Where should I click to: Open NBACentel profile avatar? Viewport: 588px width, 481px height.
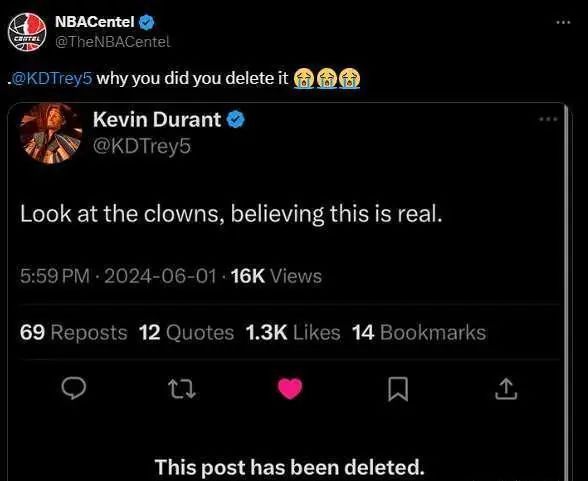27,32
